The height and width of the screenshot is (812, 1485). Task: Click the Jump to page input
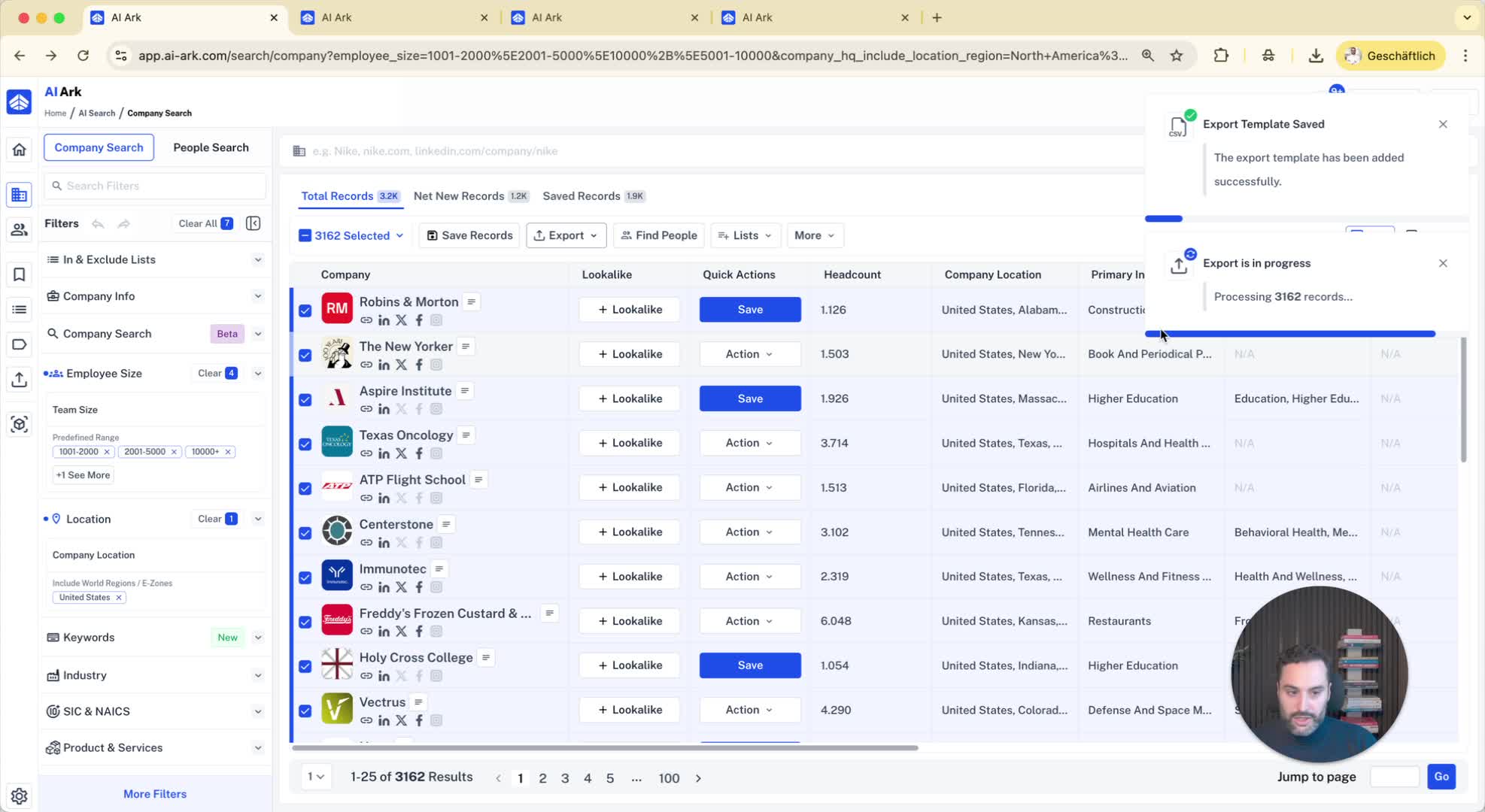[1394, 777]
